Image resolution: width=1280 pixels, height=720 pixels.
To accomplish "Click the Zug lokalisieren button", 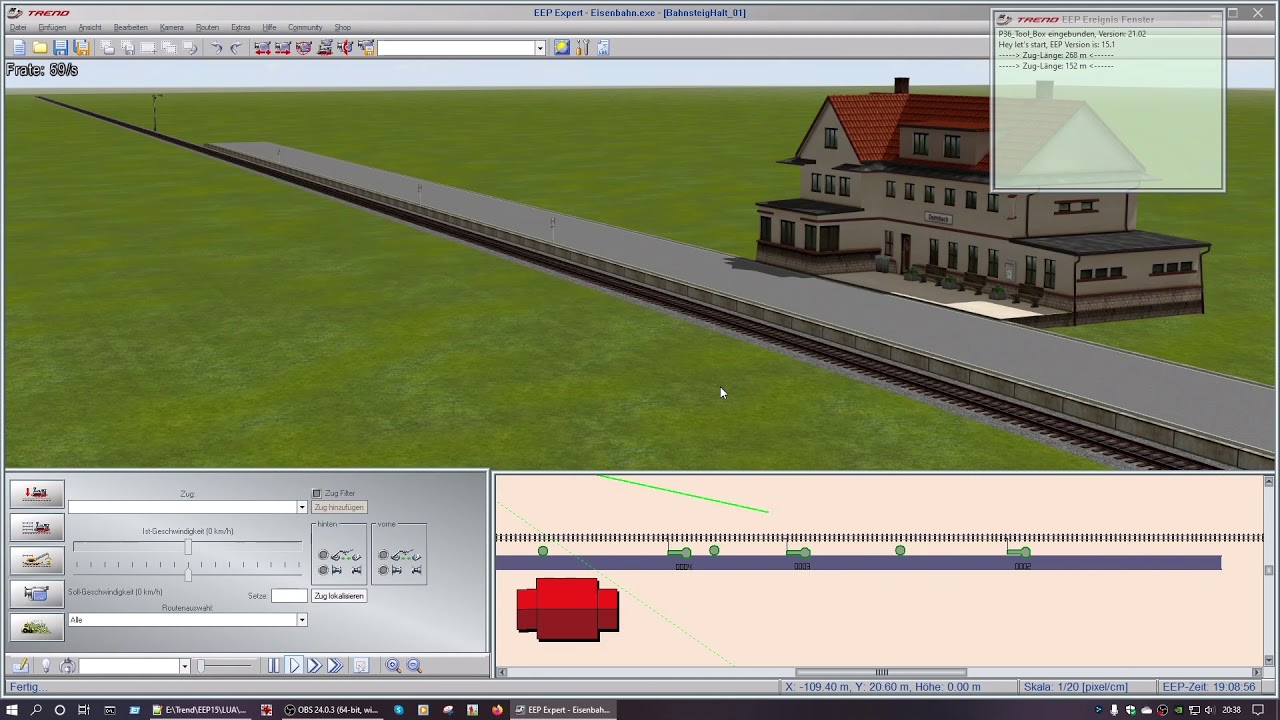I will tap(339, 596).
